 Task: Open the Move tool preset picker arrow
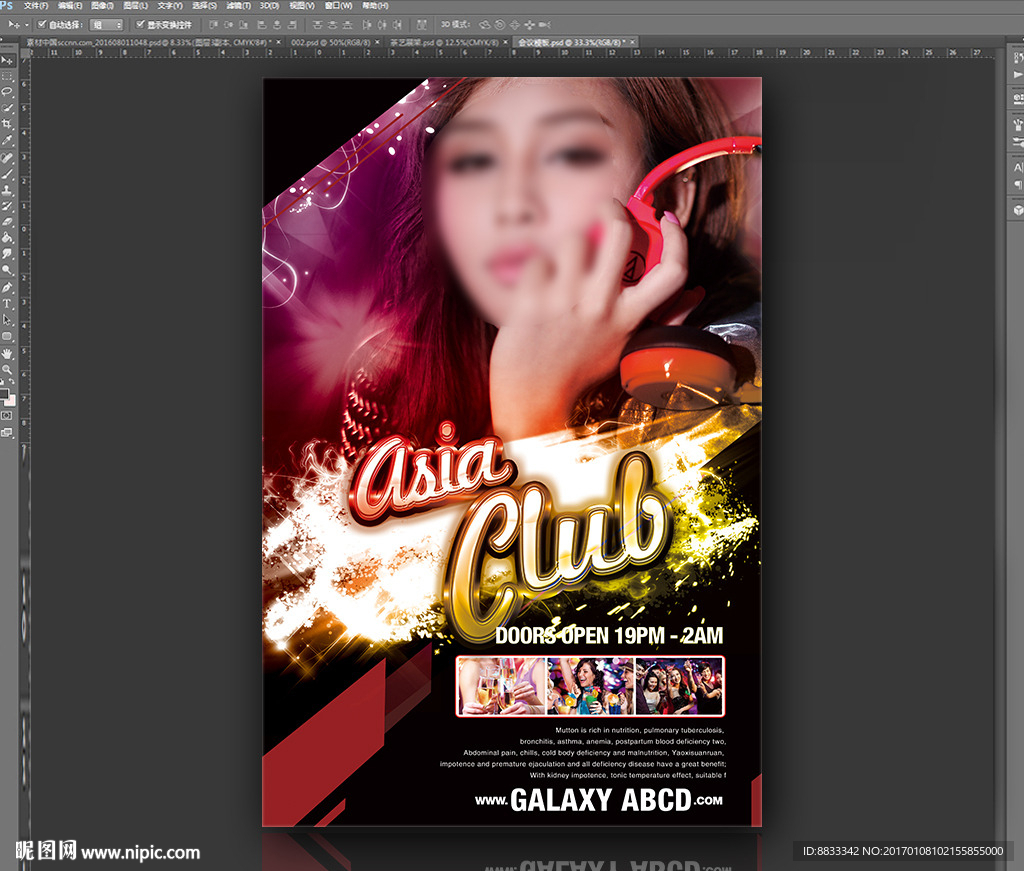click(x=26, y=25)
